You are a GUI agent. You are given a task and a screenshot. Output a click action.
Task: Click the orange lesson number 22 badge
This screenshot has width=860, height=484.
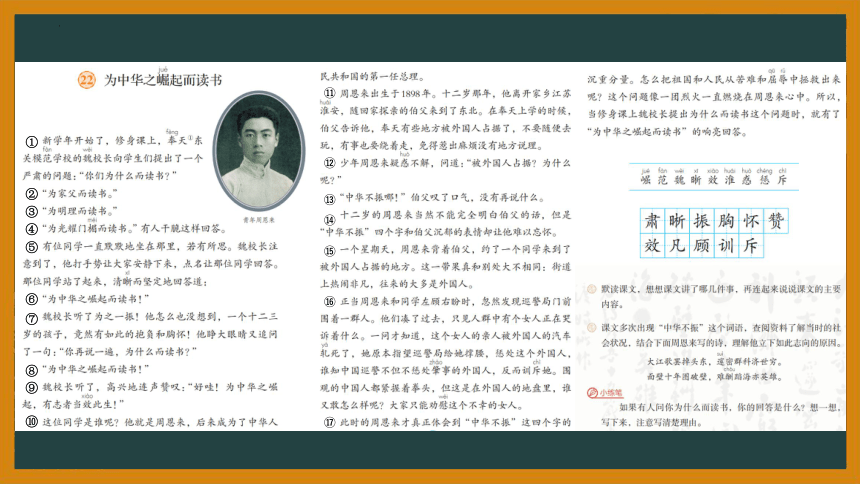point(87,80)
